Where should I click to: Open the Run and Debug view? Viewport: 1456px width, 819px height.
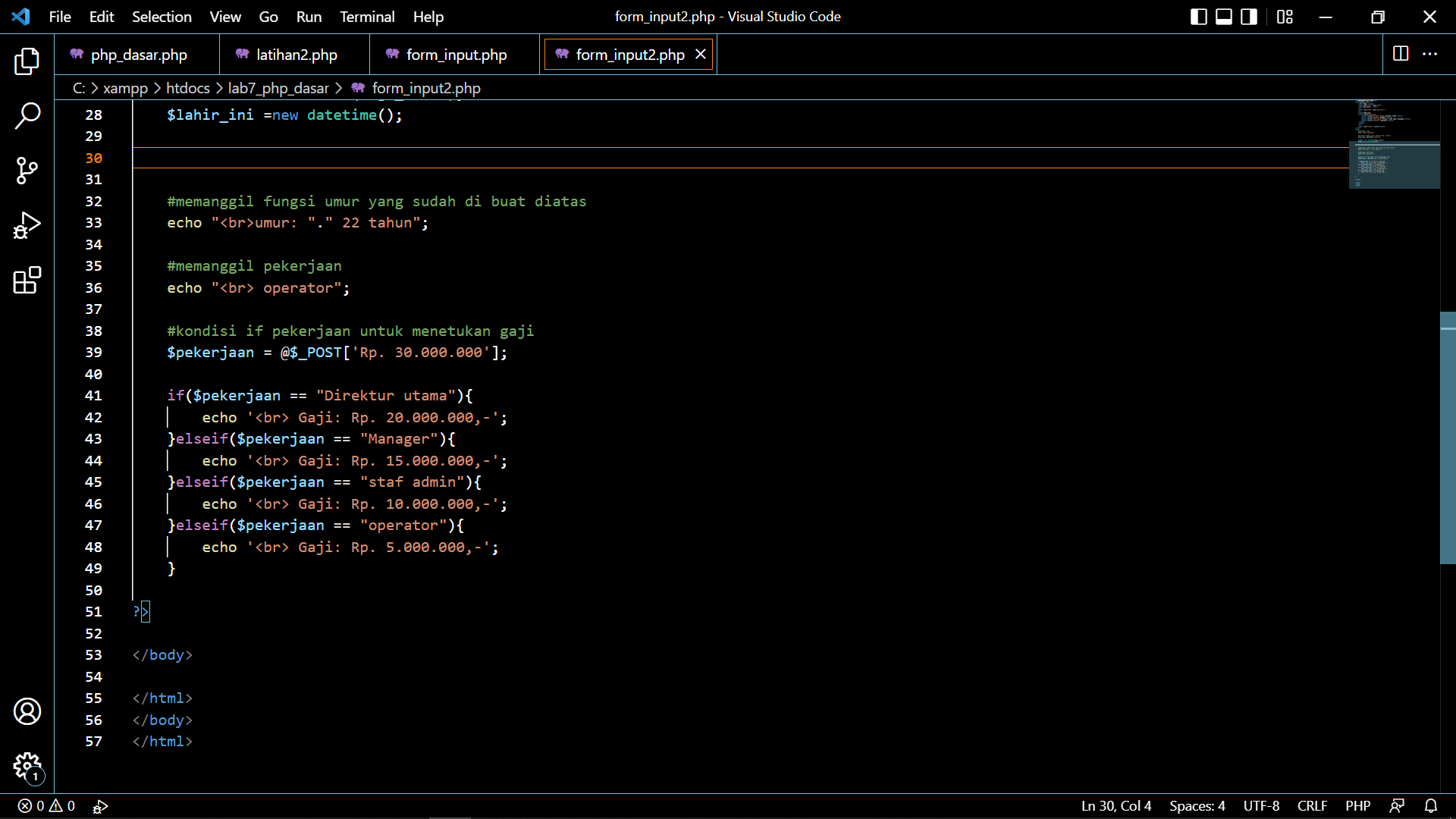(x=27, y=225)
